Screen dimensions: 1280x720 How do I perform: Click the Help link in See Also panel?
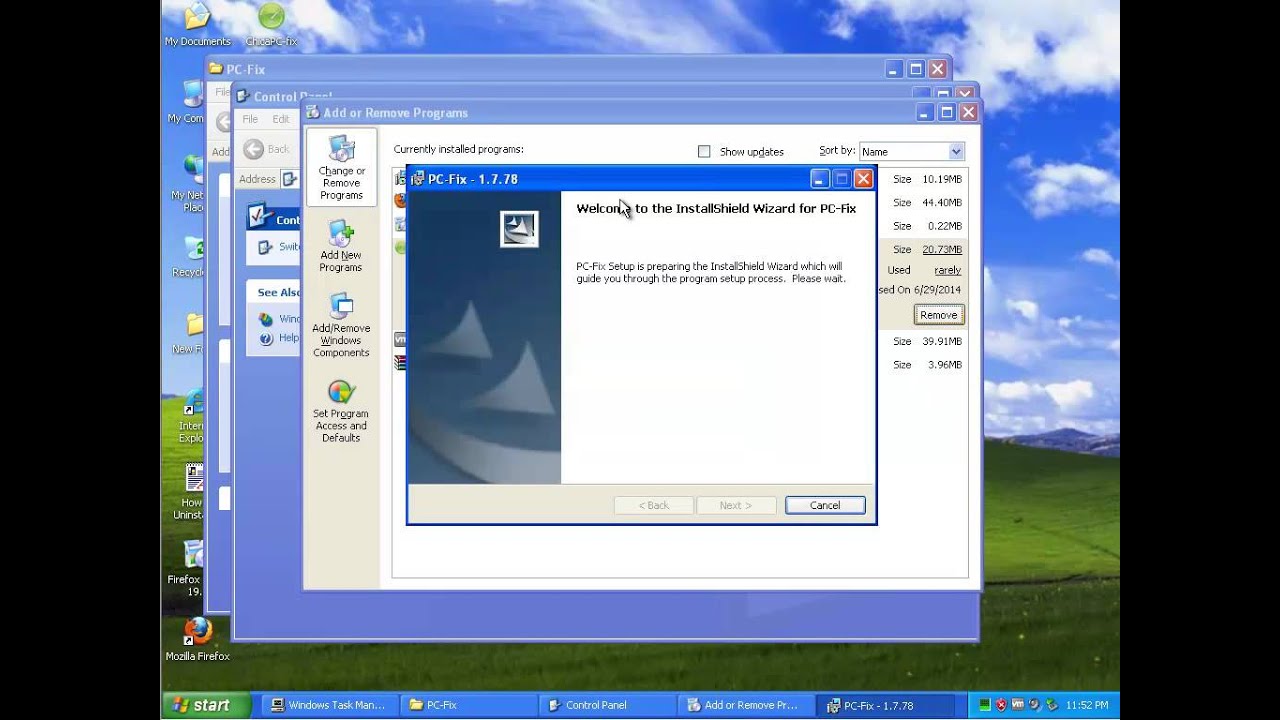288,338
